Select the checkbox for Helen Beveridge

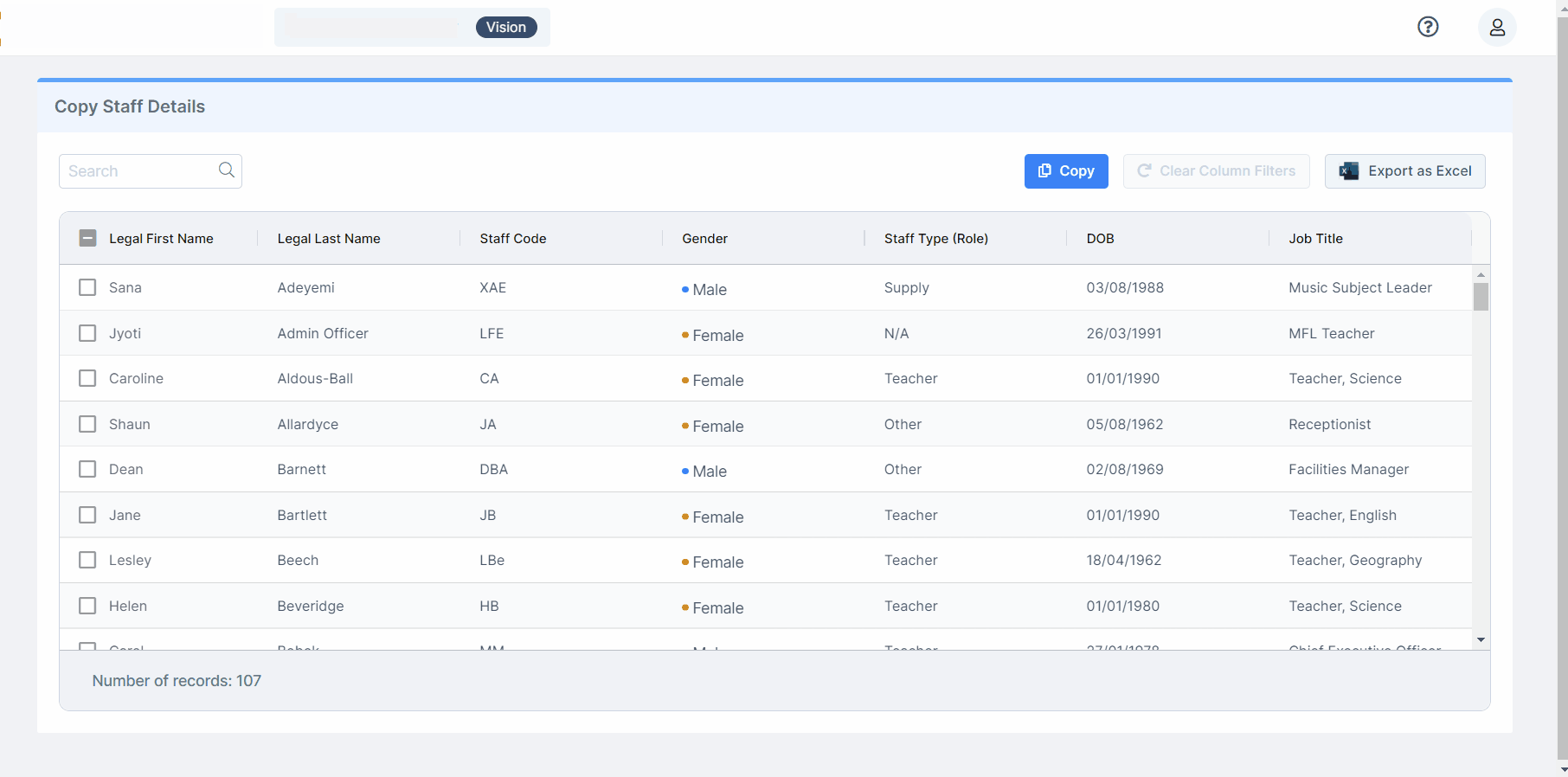(87, 606)
